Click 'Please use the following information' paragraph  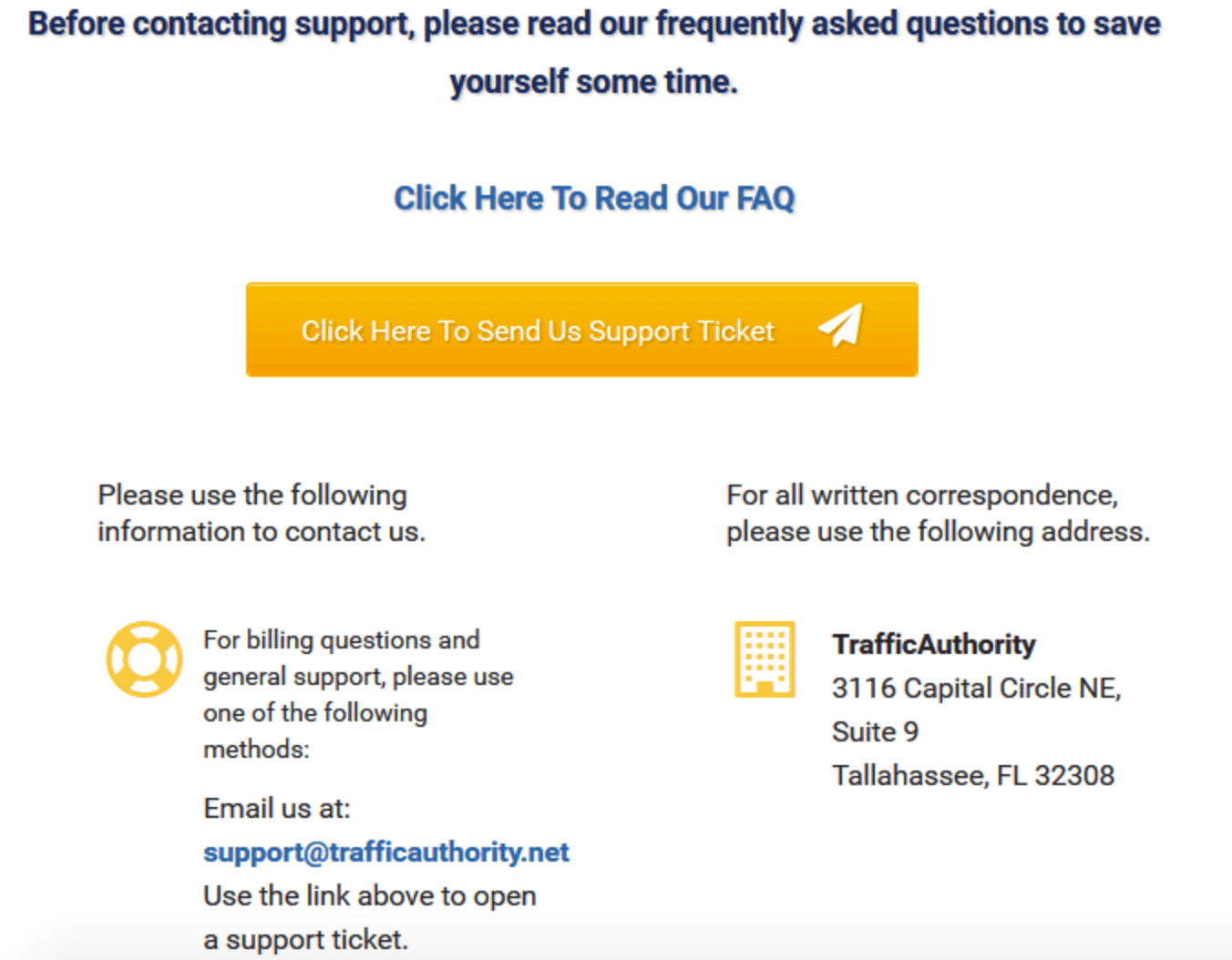(262, 513)
